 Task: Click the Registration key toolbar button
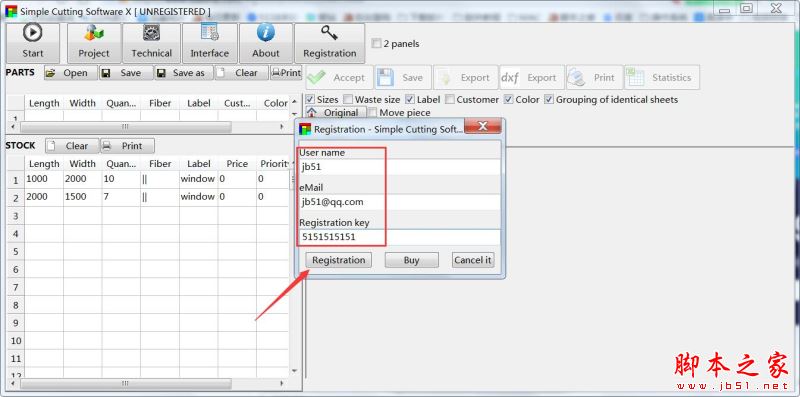coord(330,43)
